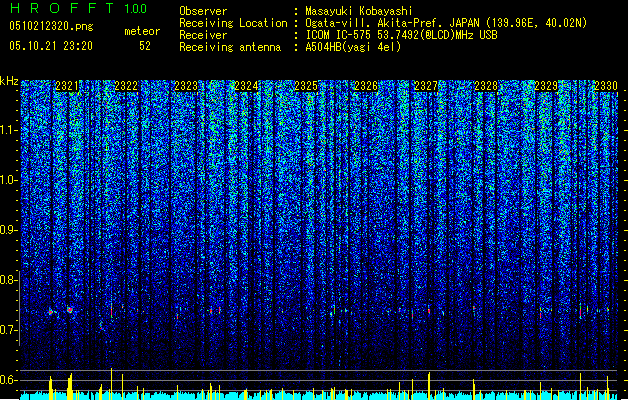
Task: Click the meteor label
Action: point(142,31)
